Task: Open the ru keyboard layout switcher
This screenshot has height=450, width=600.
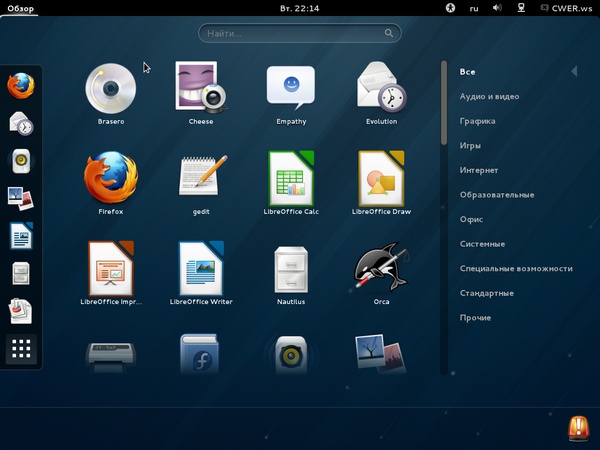Action: [474, 9]
